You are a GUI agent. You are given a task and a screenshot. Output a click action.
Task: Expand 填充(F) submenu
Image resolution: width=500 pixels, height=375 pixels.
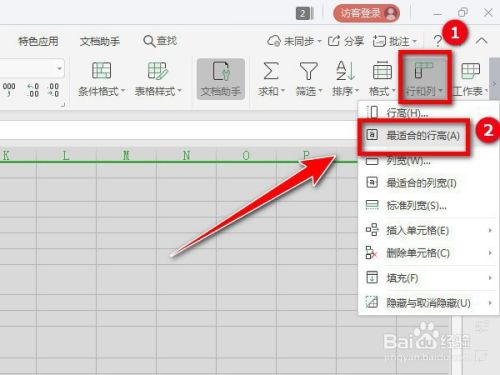[x=428, y=278]
